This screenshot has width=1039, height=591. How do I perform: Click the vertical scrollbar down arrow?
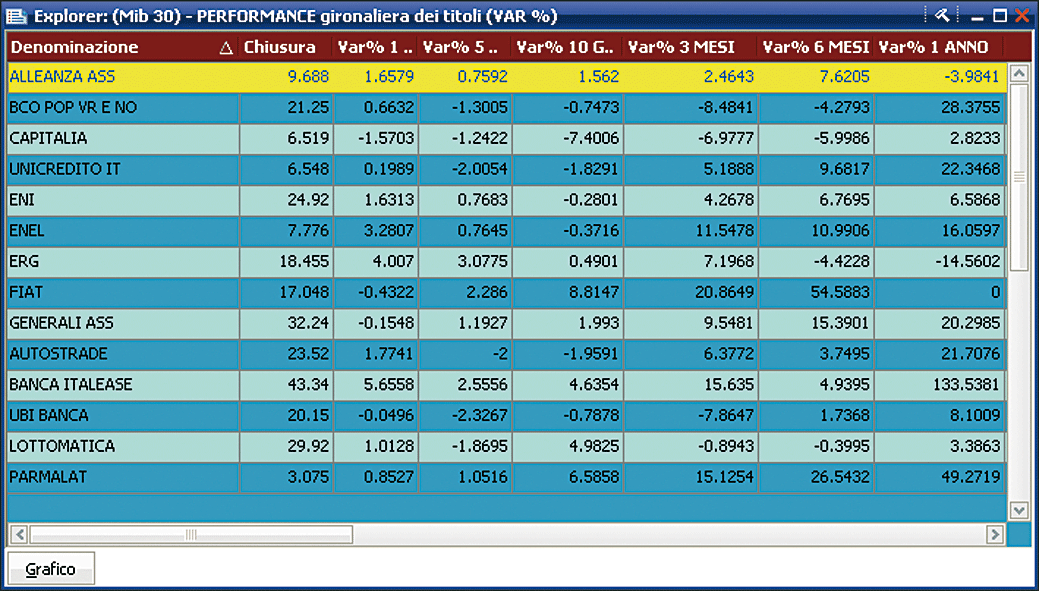click(1018, 510)
